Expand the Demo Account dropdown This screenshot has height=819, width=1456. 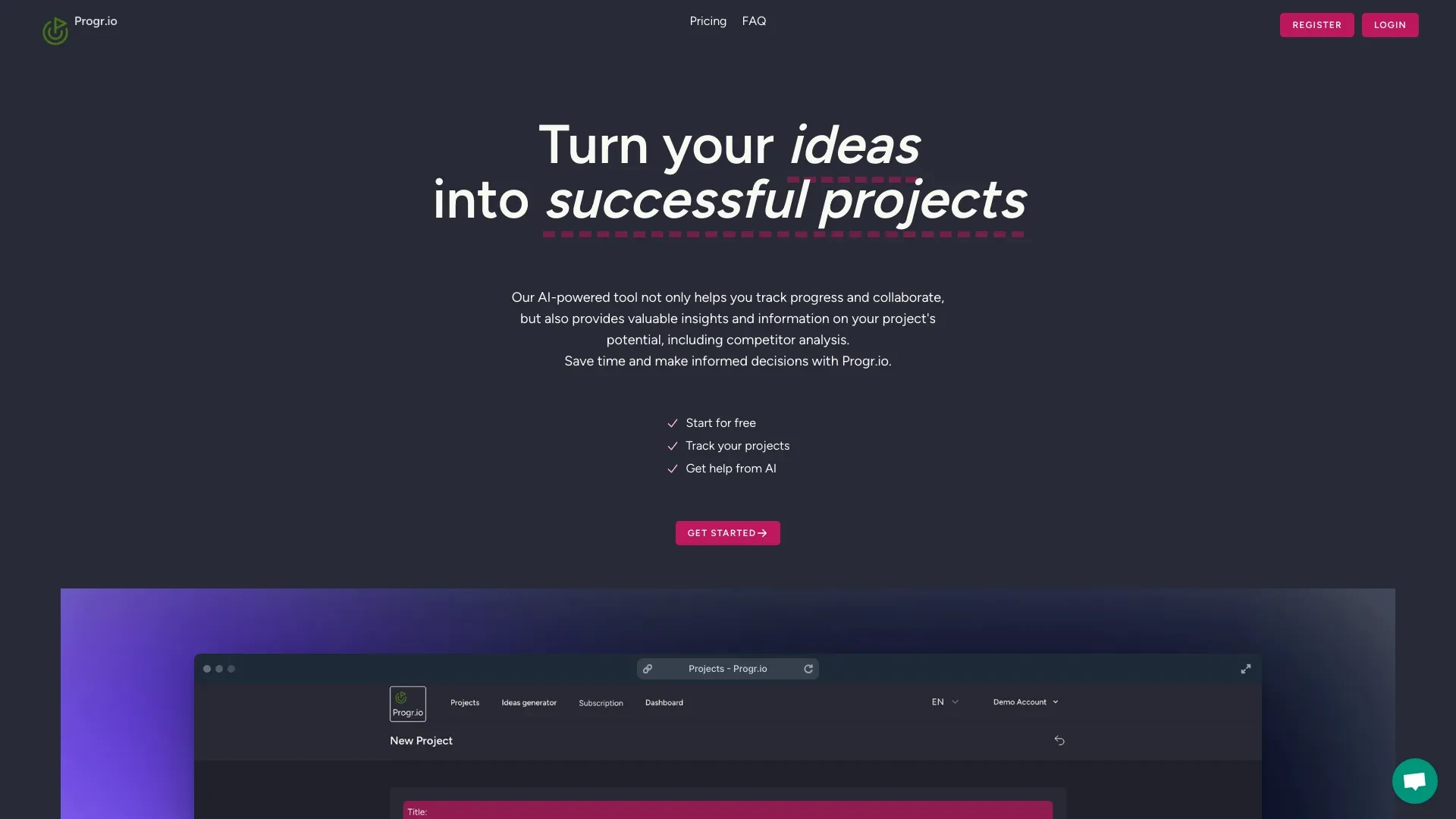pyautogui.click(x=1025, y=702)
